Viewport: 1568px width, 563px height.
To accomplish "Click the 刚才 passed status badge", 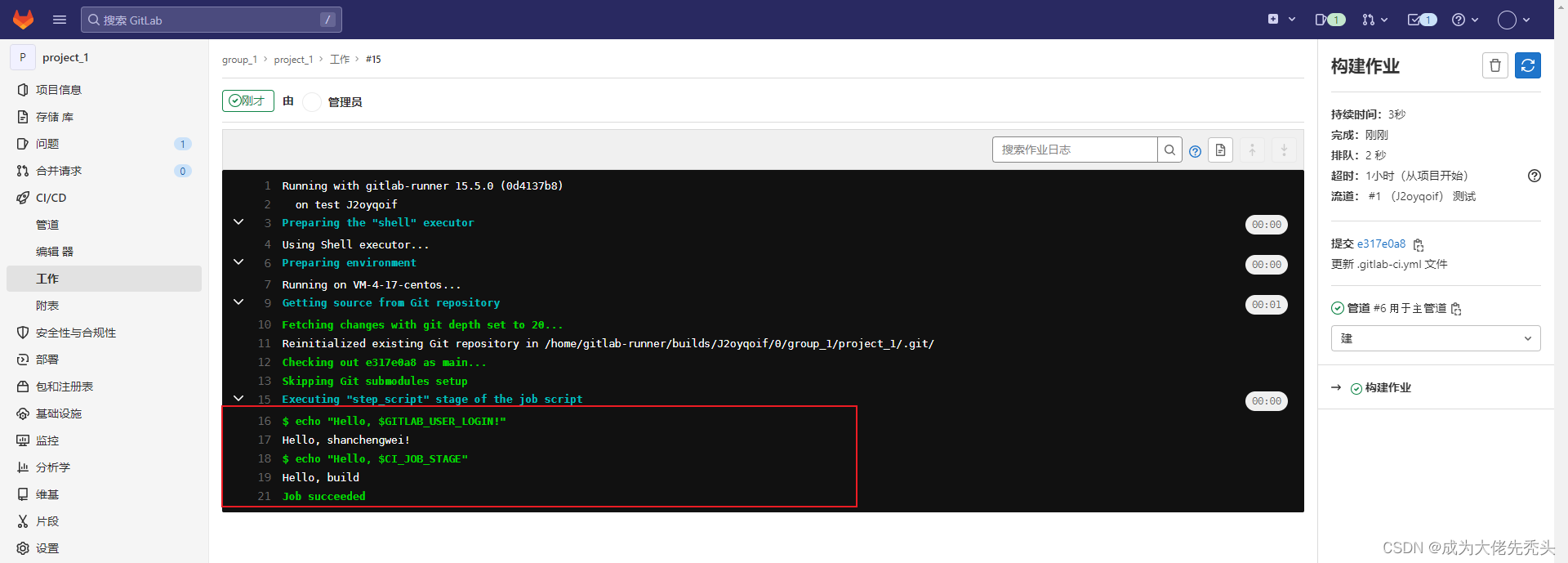I will point(248,101).
